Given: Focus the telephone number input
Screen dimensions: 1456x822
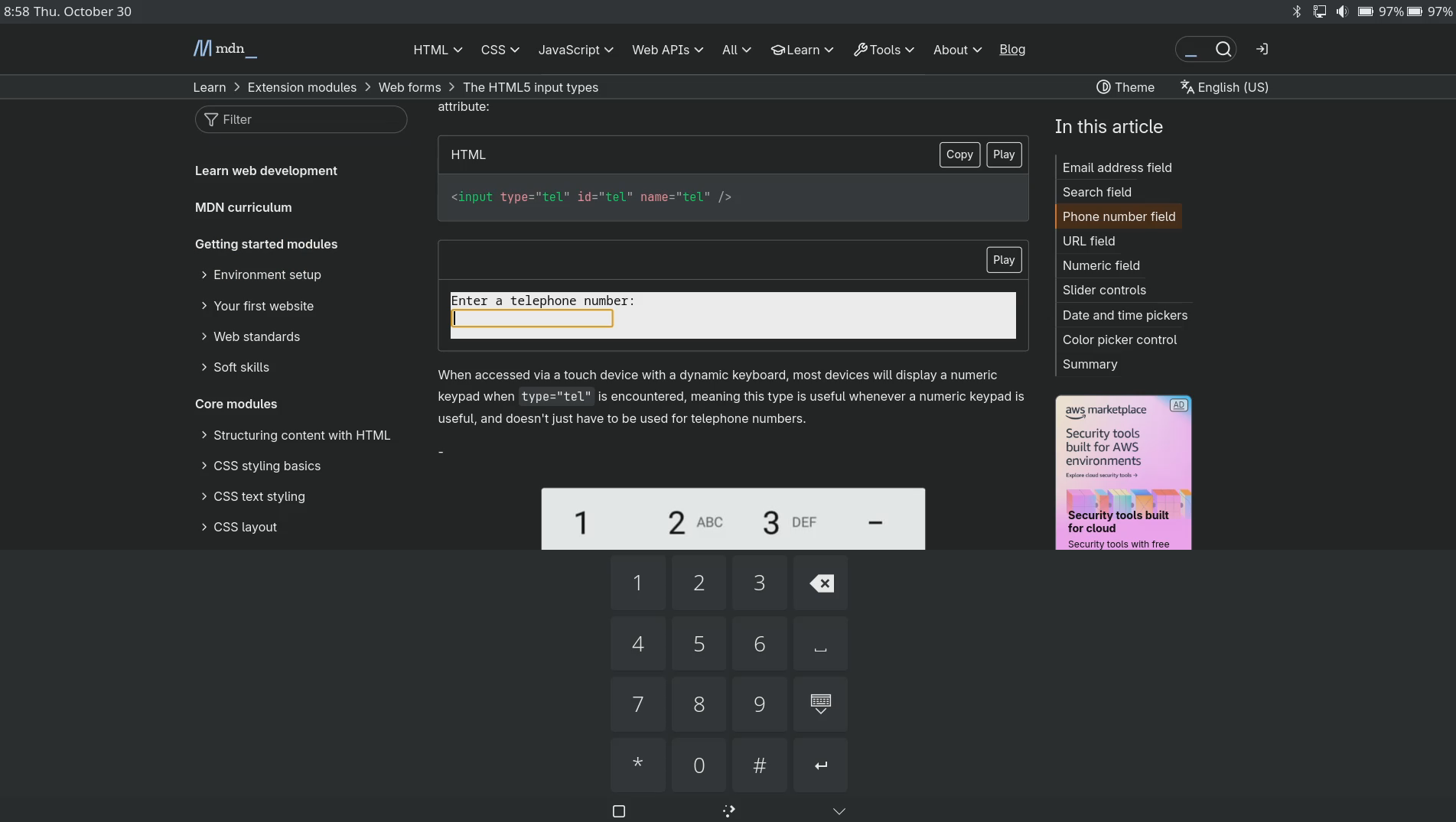Looking at the screenshot, I should [533, 318].
